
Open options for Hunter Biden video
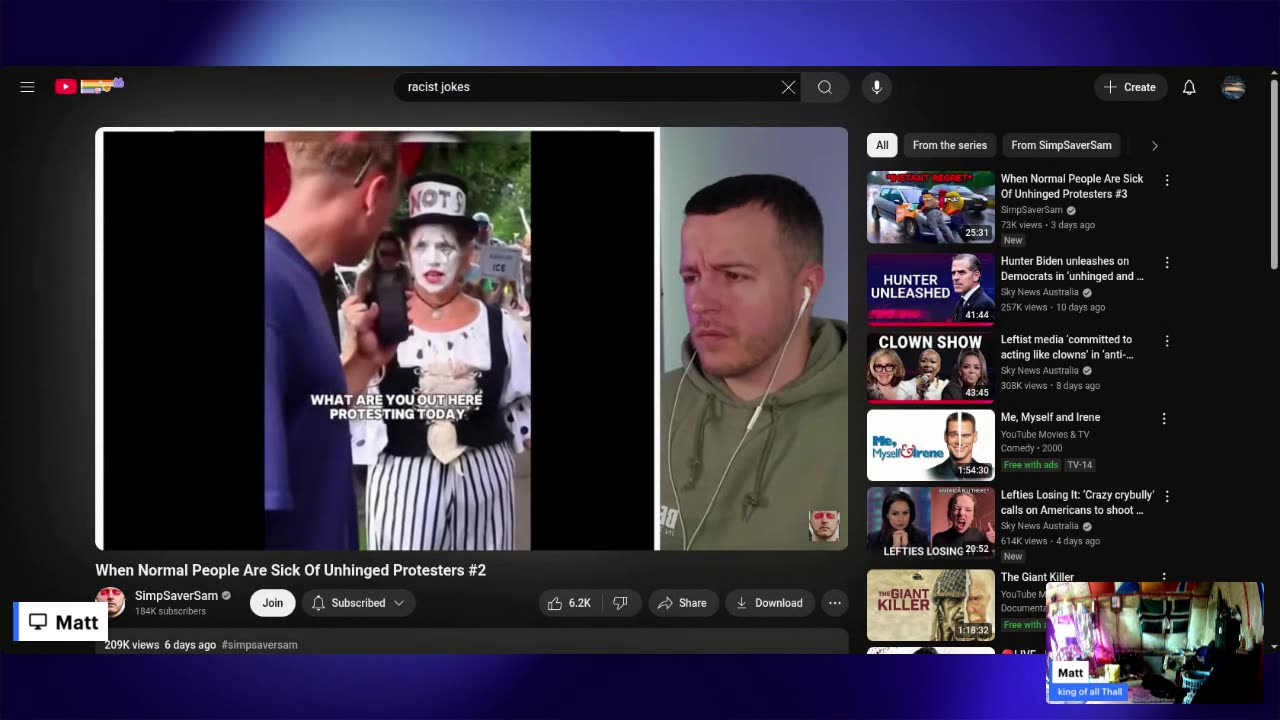tap(1166, 262)
